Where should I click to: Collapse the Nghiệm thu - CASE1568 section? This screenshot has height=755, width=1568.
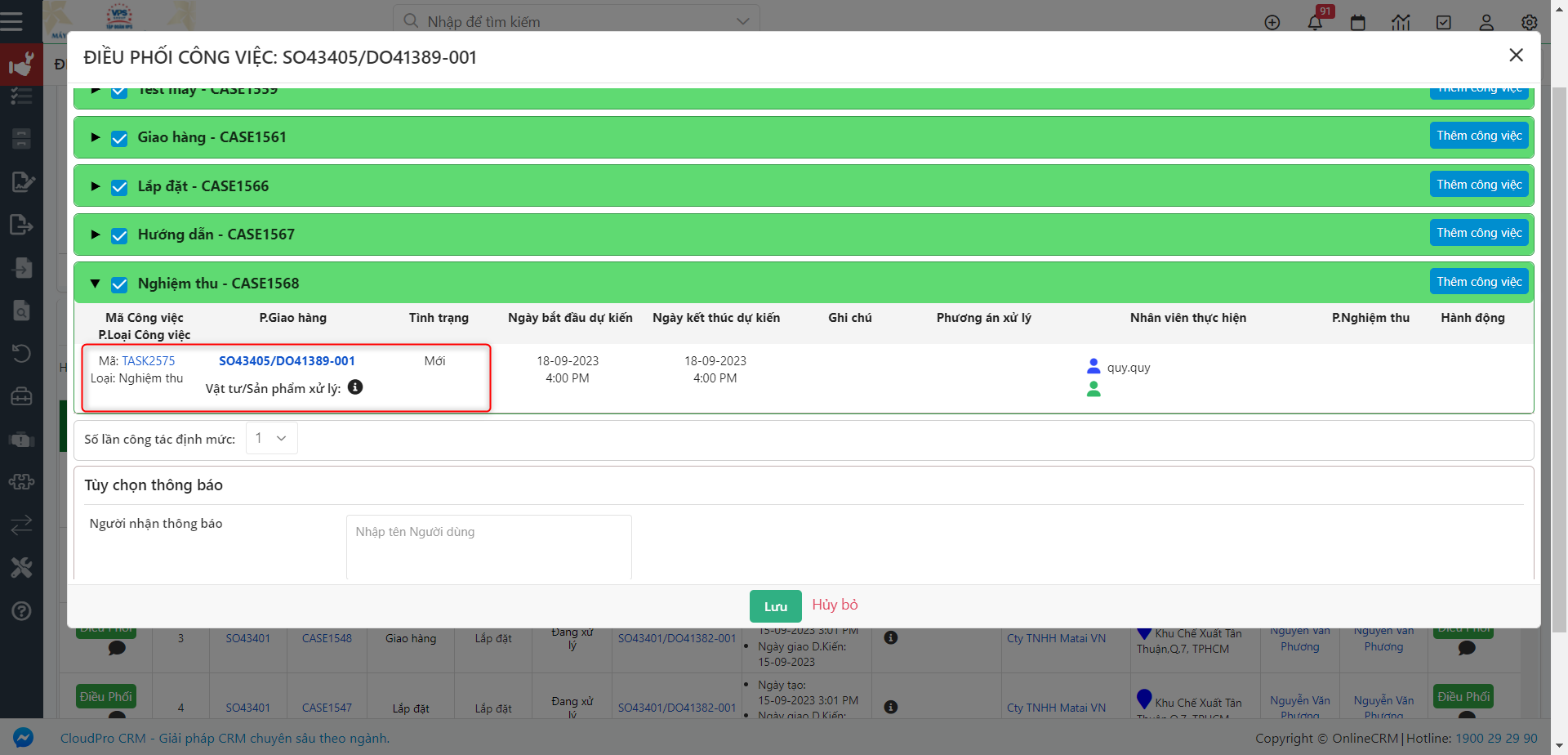pyautogui.click(x=96, y=284)
